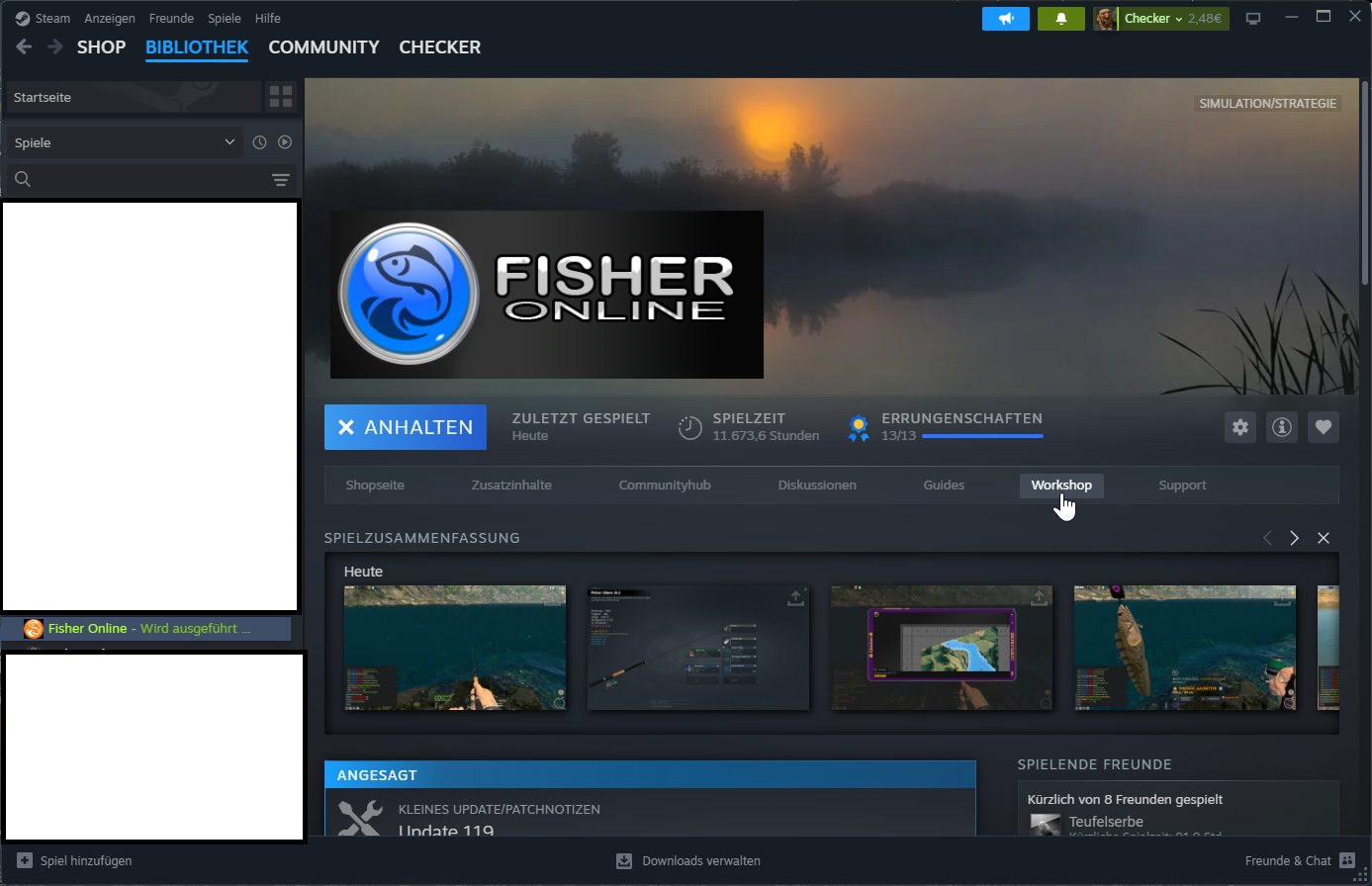
Task: Toggle ready-to-play games filter icon
Action: pyautogui.click(x=285, y=142)
